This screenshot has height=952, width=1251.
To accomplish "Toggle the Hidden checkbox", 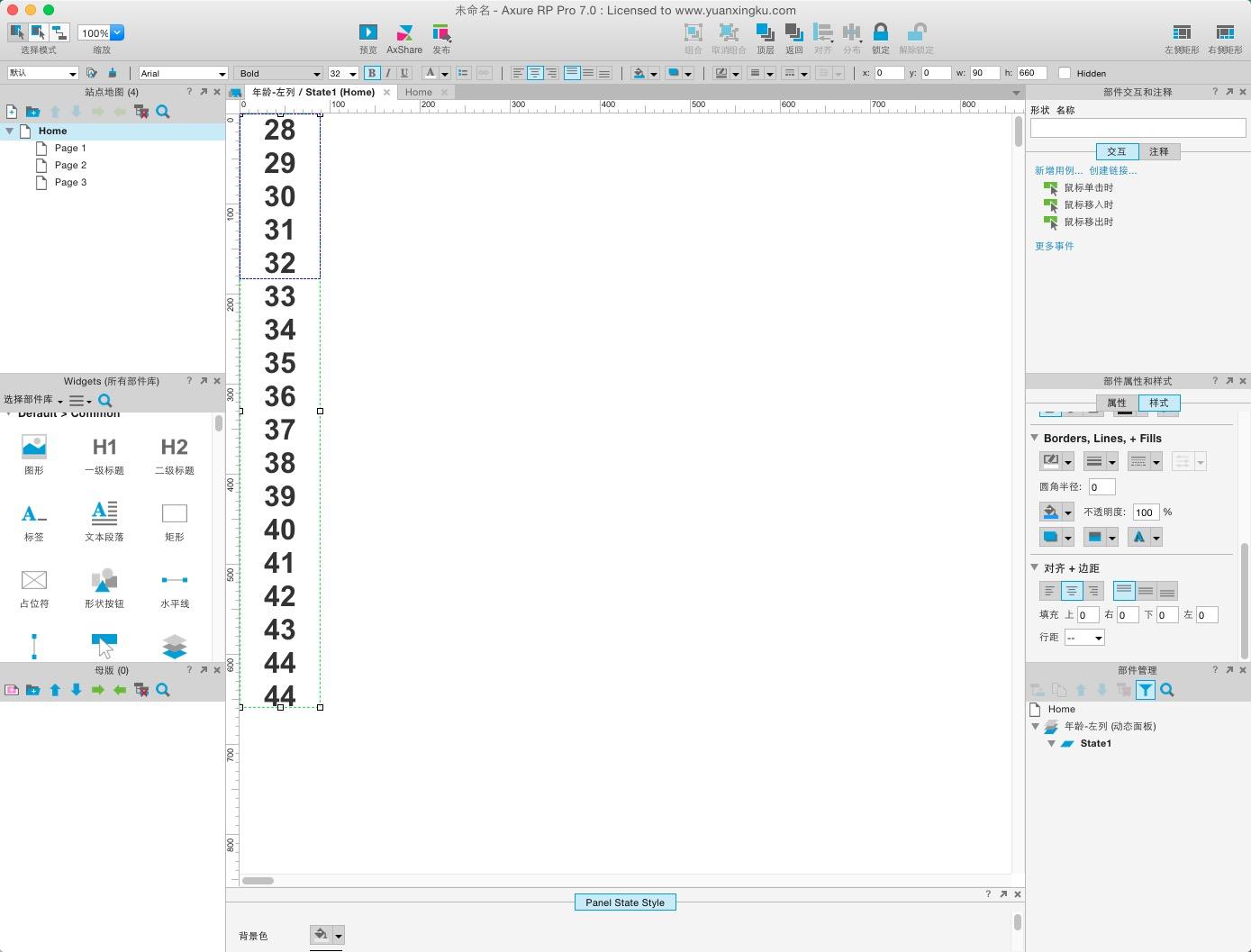I will pyautogui.click(x=1065, y=73).
